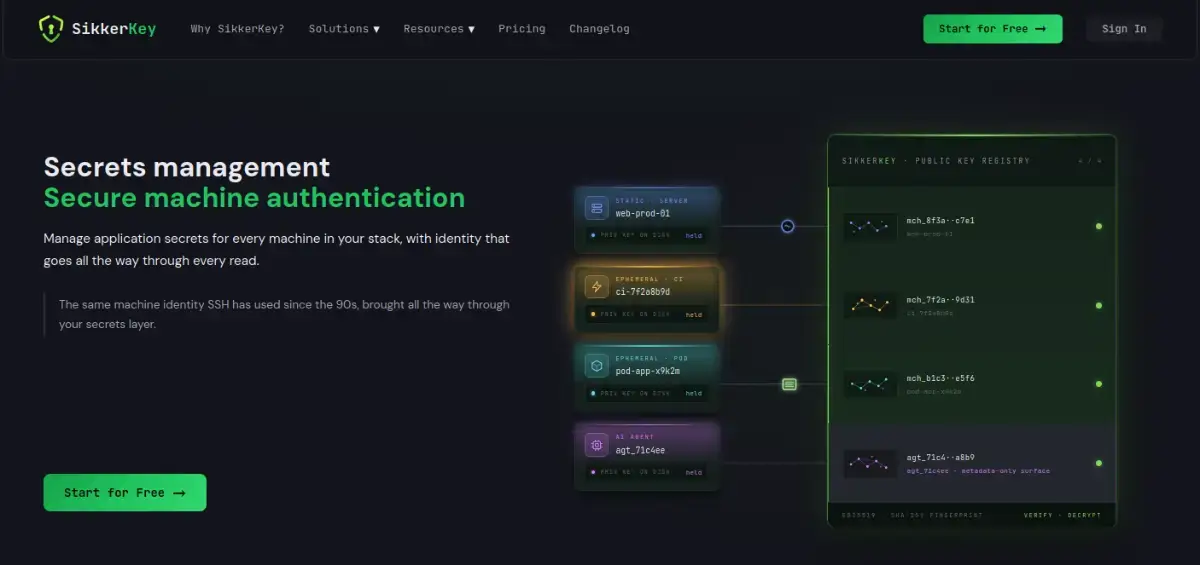Image resolution: width=1200 pixels, height=565 pixels.
Task: Click Start for Free below hero text
Action: pyautogui.click(x=125, y=493)
